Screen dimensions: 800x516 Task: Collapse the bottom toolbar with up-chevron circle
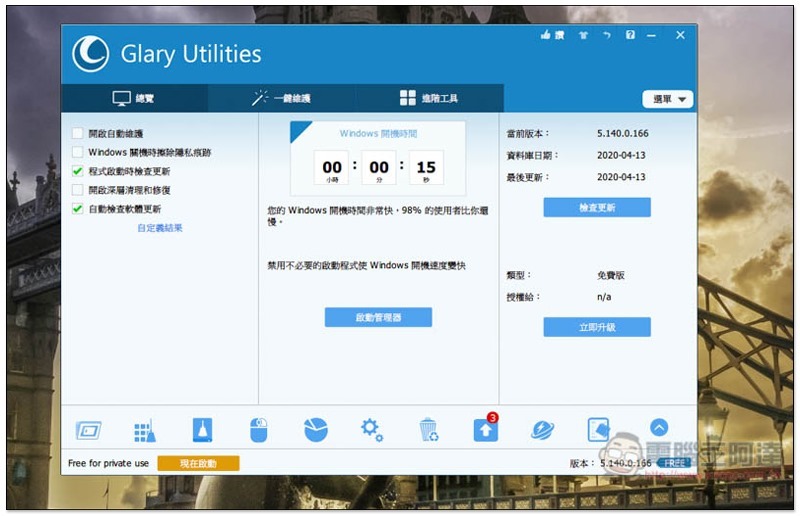(x=659, y=427)
